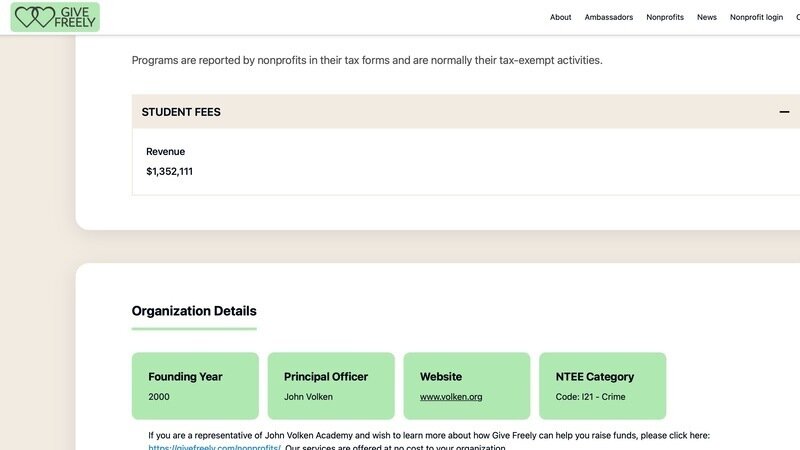Viewport: 800px width, 450px height.
Task: Open the About menu item
Action: tap(561, 17)
